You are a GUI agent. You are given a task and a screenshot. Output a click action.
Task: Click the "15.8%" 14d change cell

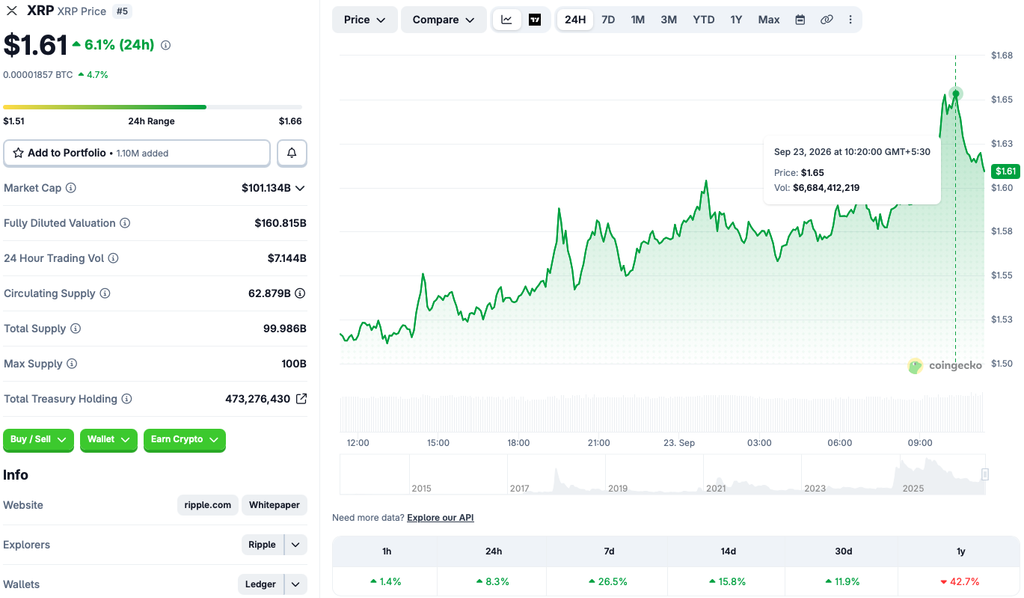click(x=726, y=582)
